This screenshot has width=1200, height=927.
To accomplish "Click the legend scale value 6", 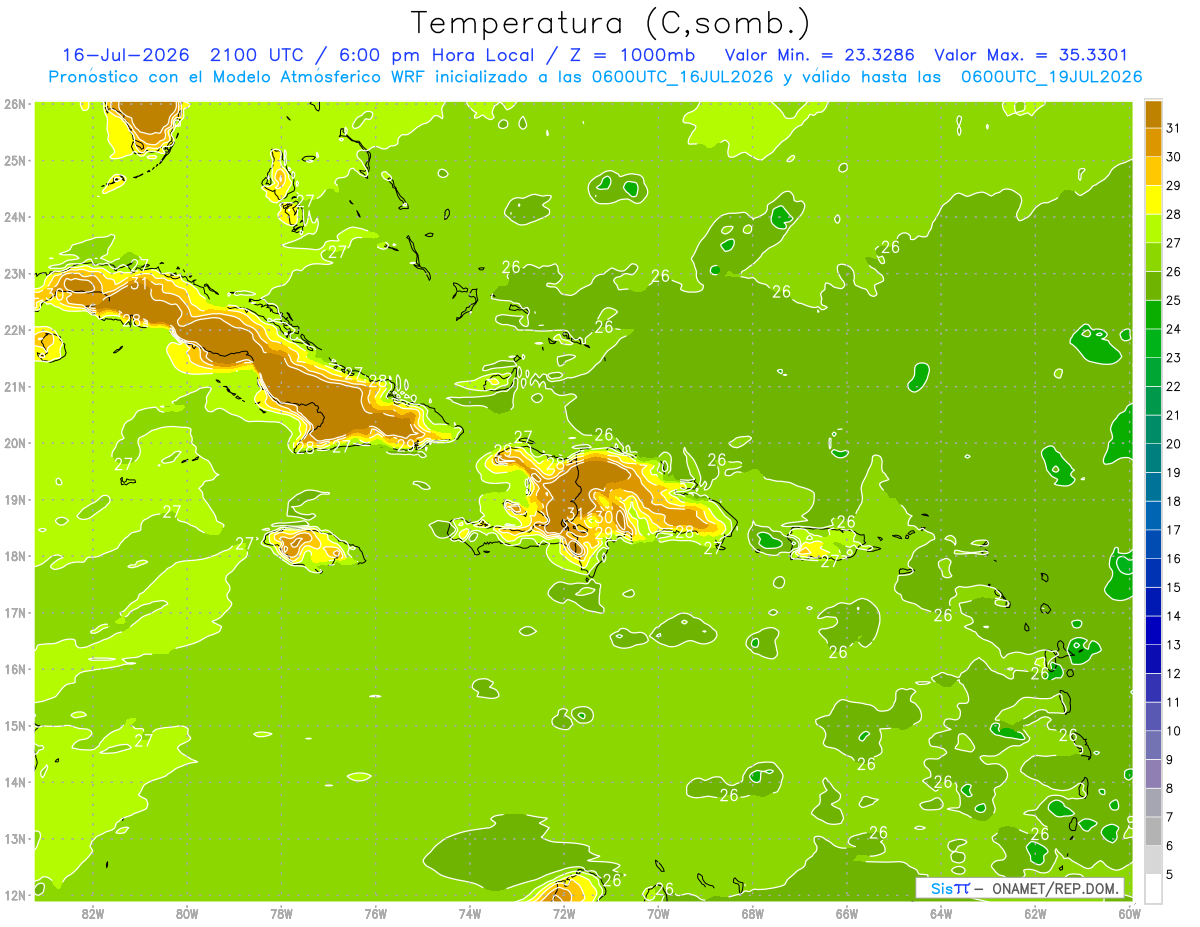I will 1170,846.
